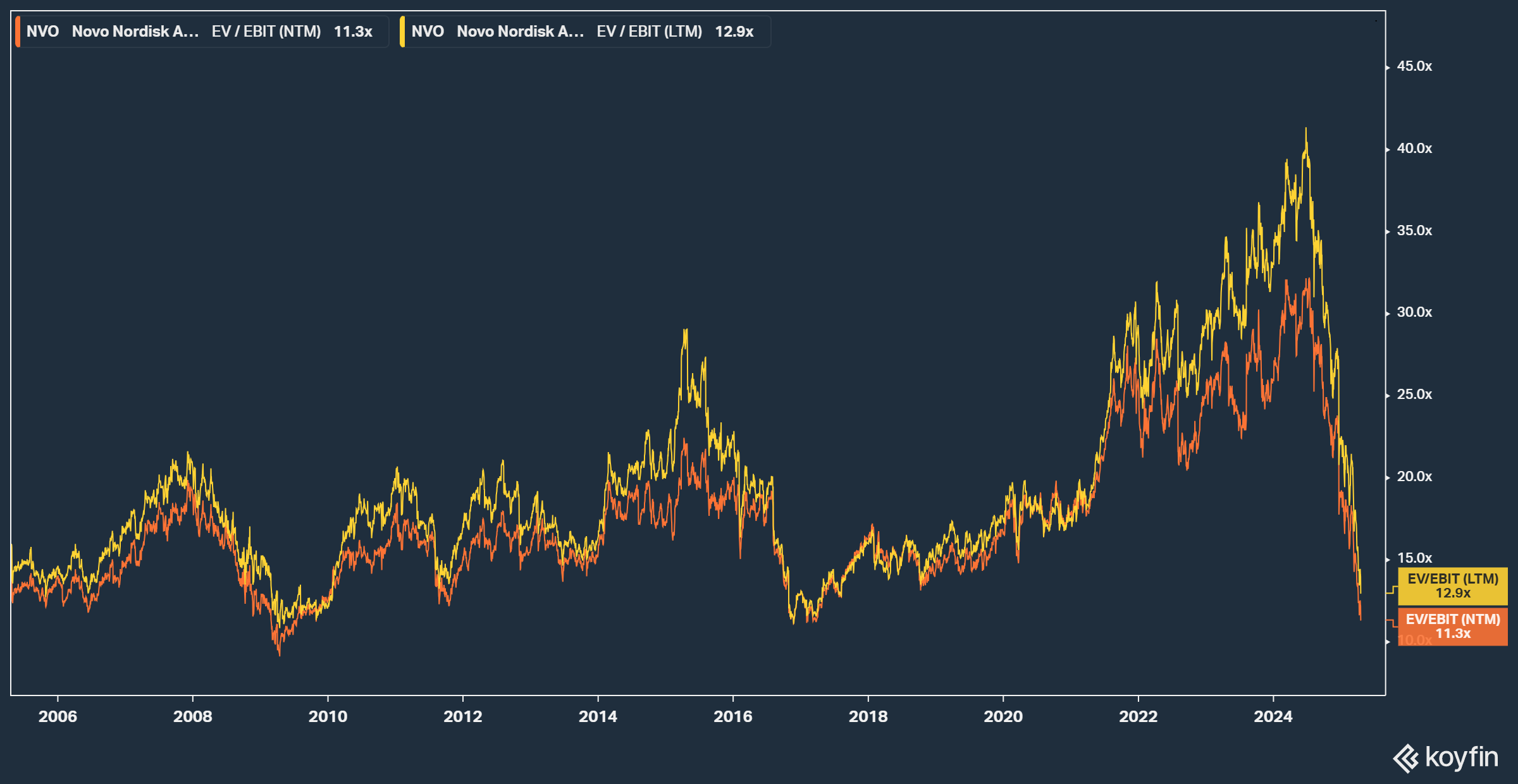Click the 2014 x-axis label

tap(598, 716)
